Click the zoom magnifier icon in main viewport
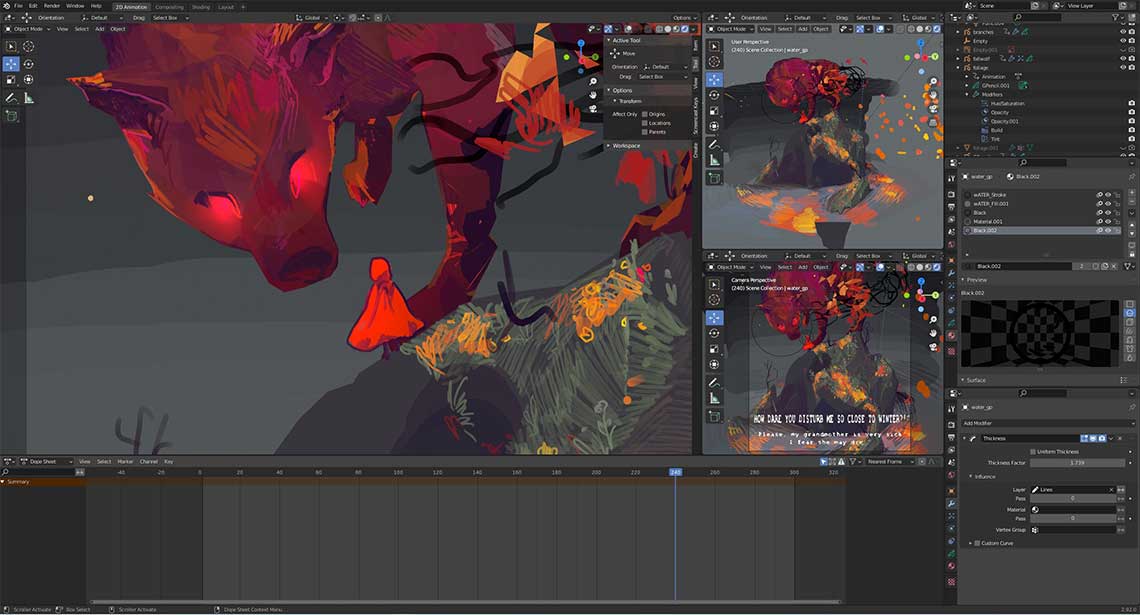This screenshot has width=1140, height=615. point(593,81)
